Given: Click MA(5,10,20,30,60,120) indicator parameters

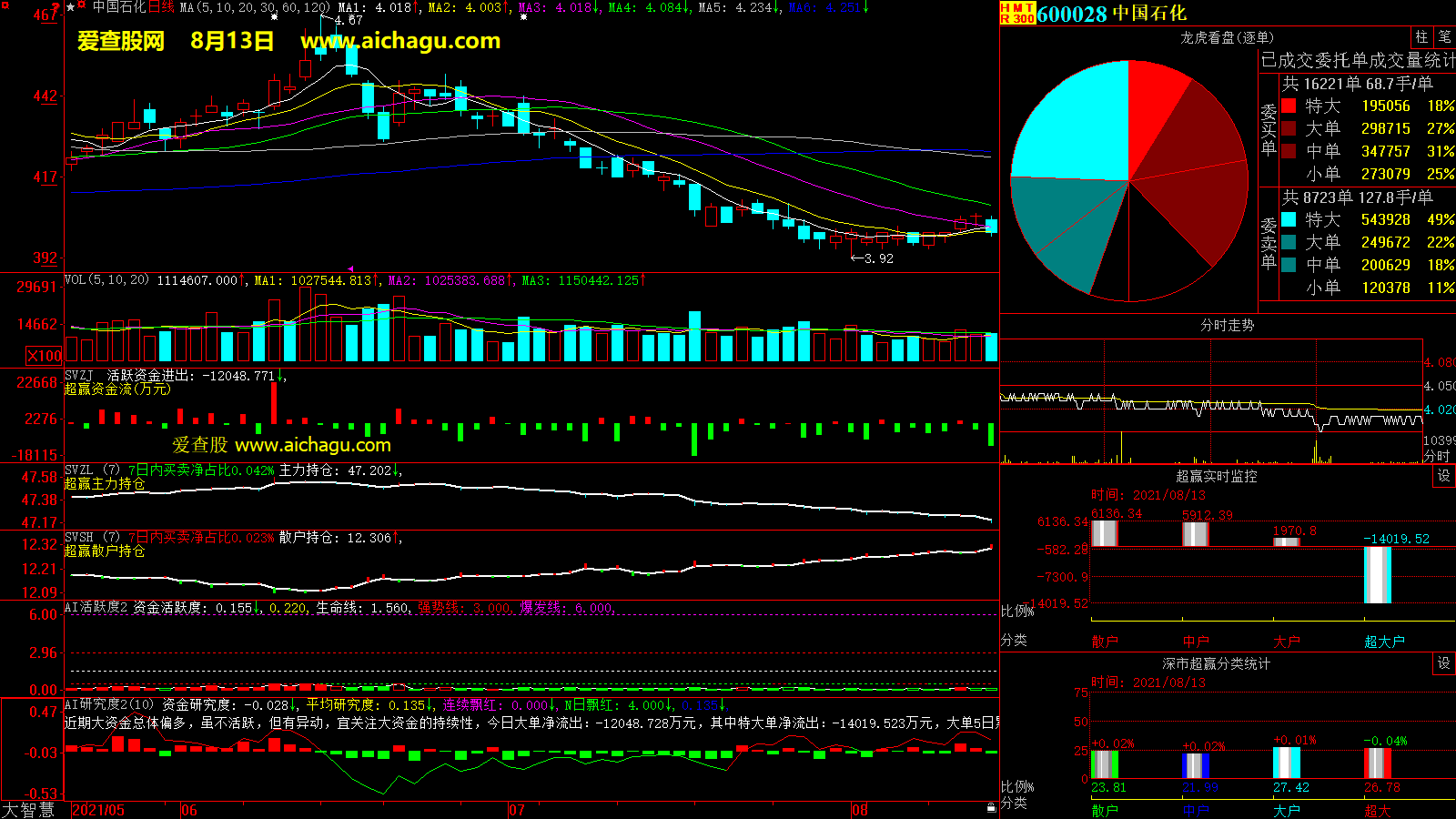Looking at the screenshot, I should [x=255, y=7].
